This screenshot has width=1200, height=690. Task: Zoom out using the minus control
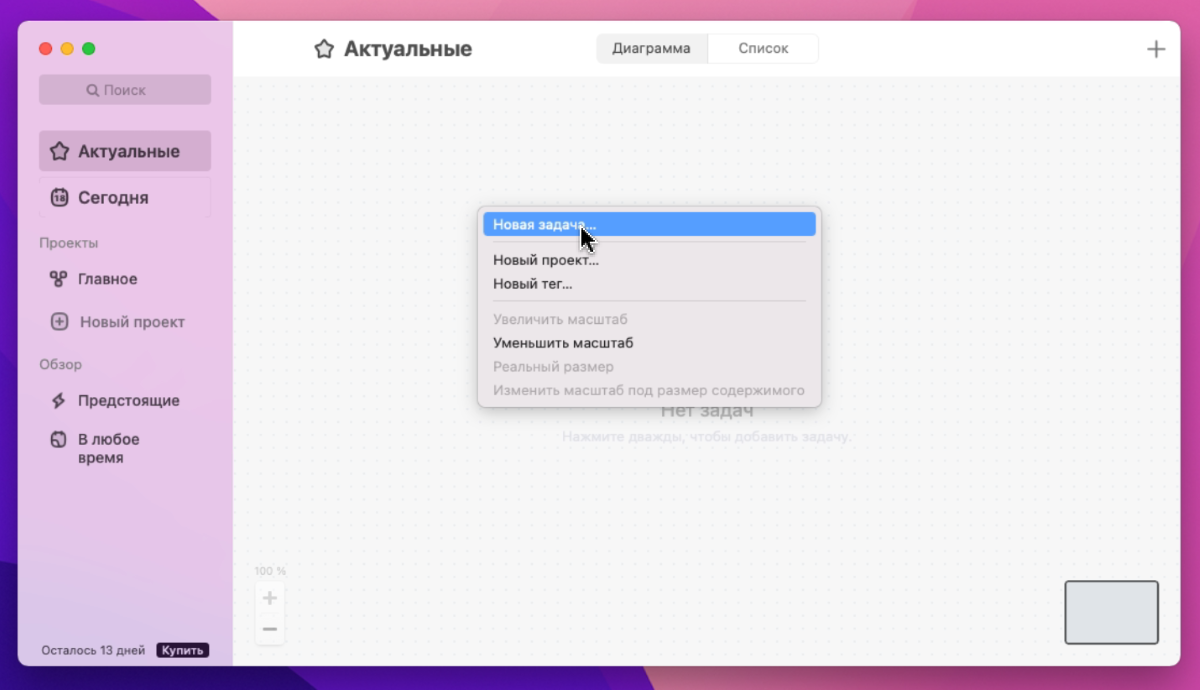pos(269,628)
